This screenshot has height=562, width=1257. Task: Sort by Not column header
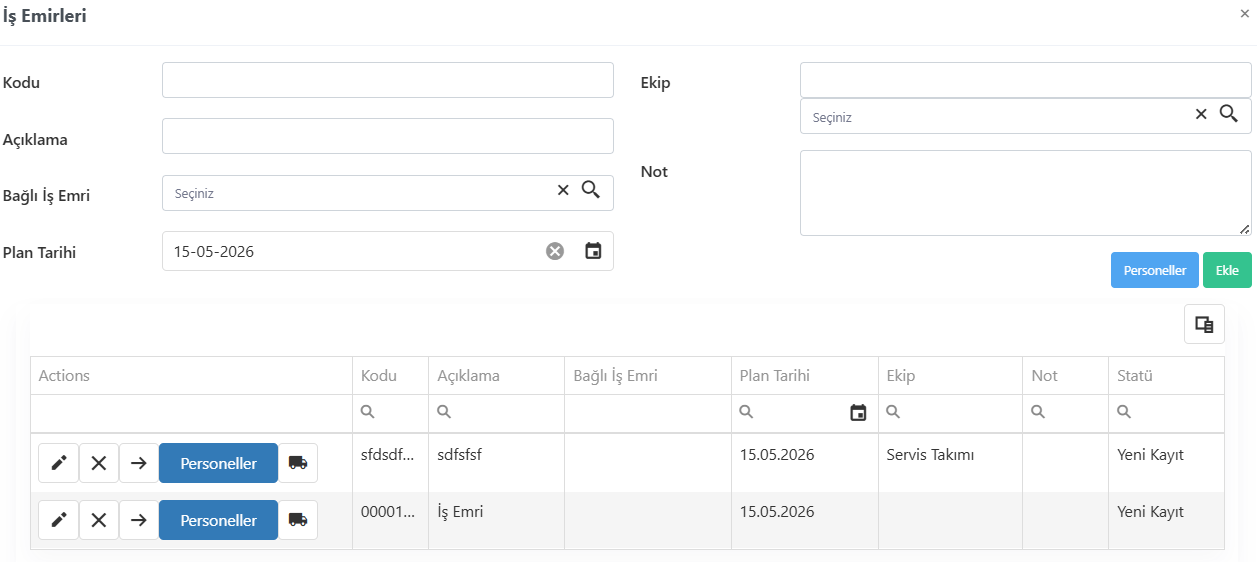point(1066,376)
